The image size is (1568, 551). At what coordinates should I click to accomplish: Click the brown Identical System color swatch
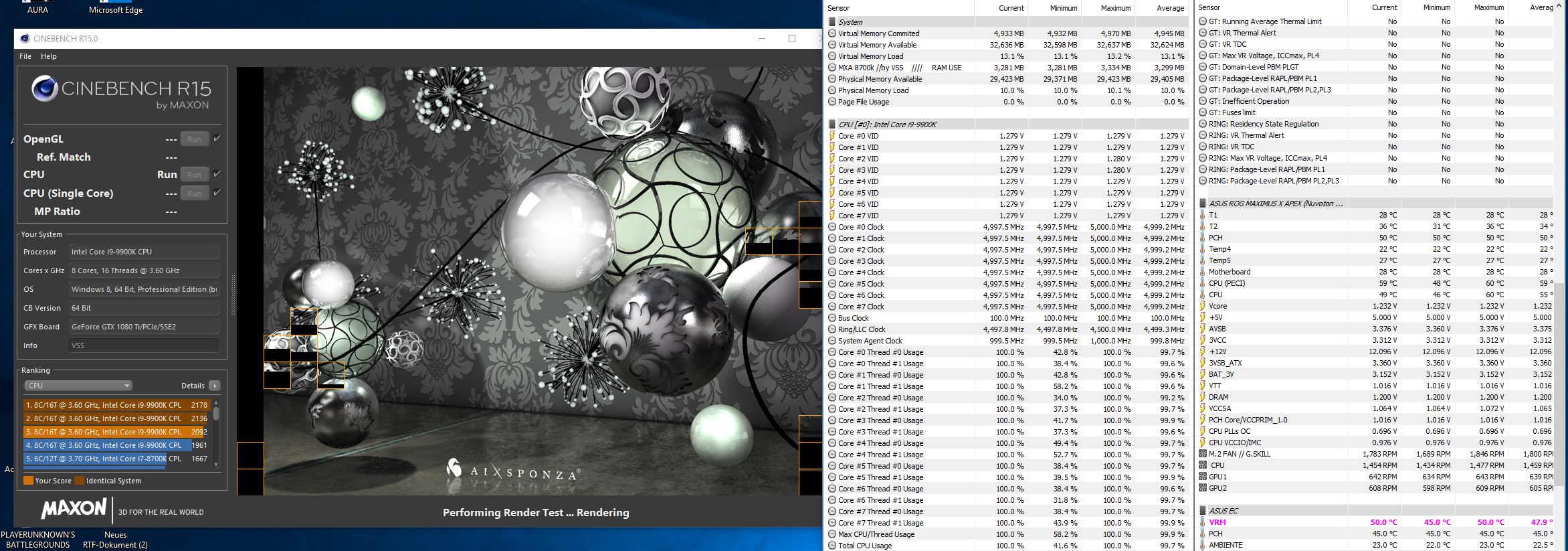click(79, 481)
